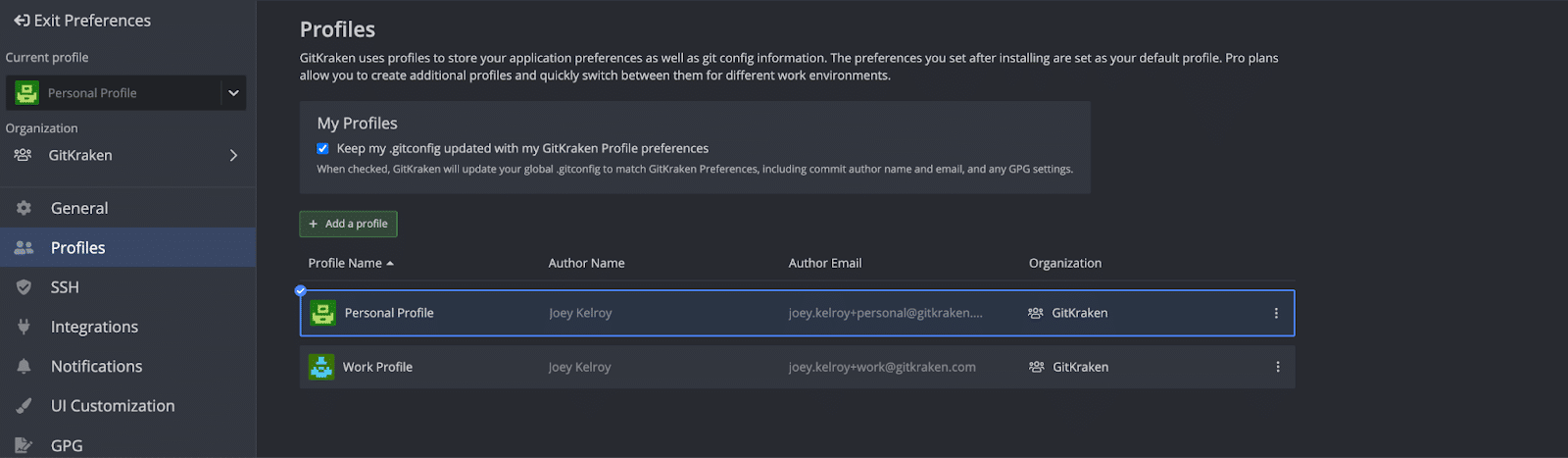This screenshot has height=458, width=1568.
Task: Click the UI Customization brush icon
Action: (24, 406)
